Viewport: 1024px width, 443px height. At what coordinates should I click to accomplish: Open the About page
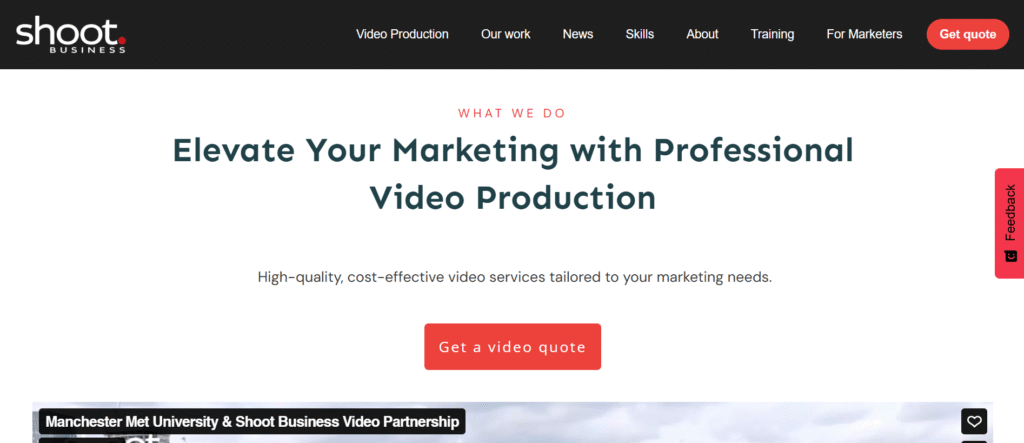pyautogui.click(x=702, y=34)
